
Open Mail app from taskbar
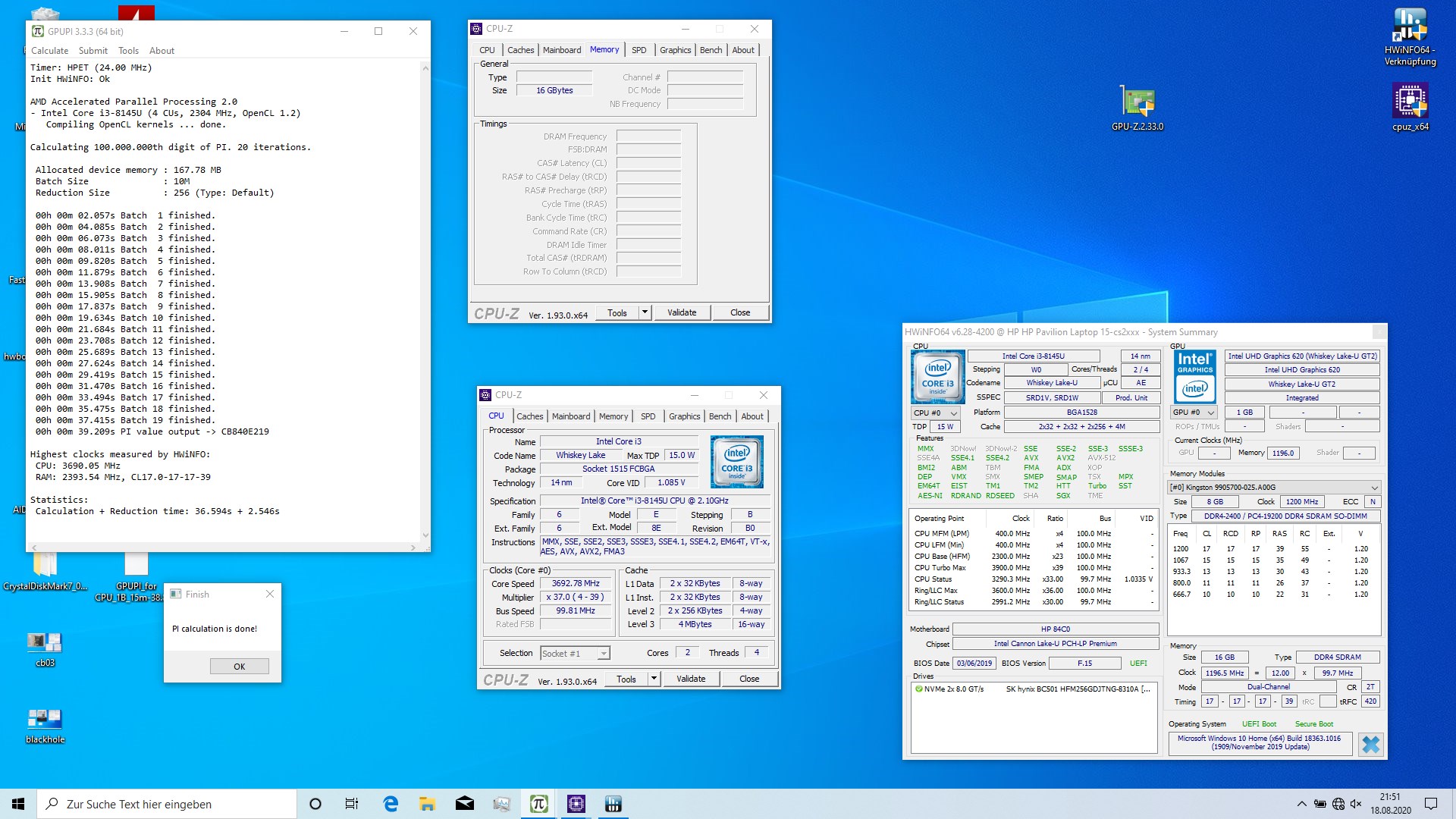[464, 804]
